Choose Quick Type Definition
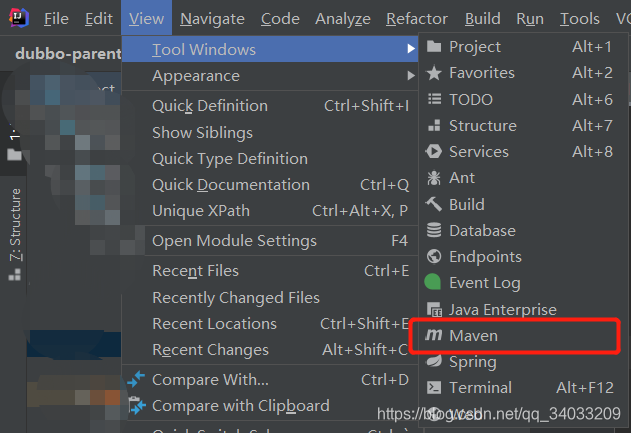 [270, 159]
